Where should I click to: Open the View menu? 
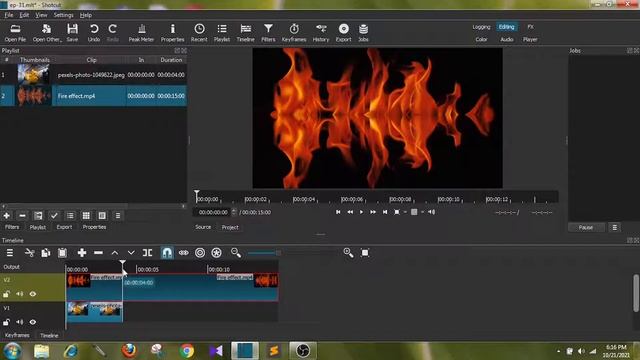pos(41,15)
